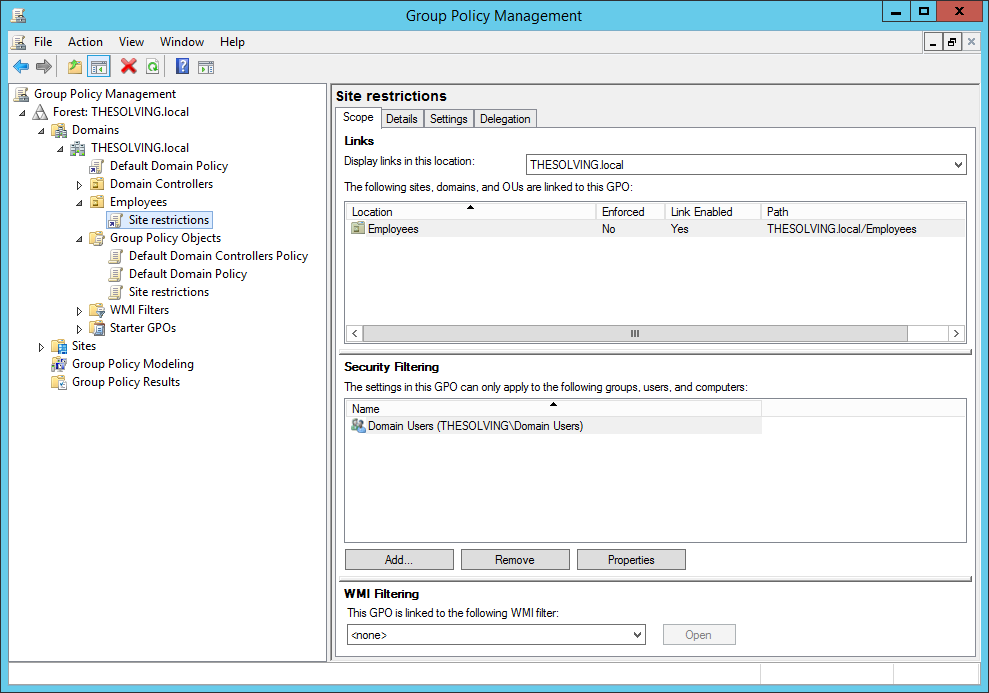The height and width of the screenshot is (693, 989).
Task: Collapse the Group Policy Objects node
Action: 79,239
